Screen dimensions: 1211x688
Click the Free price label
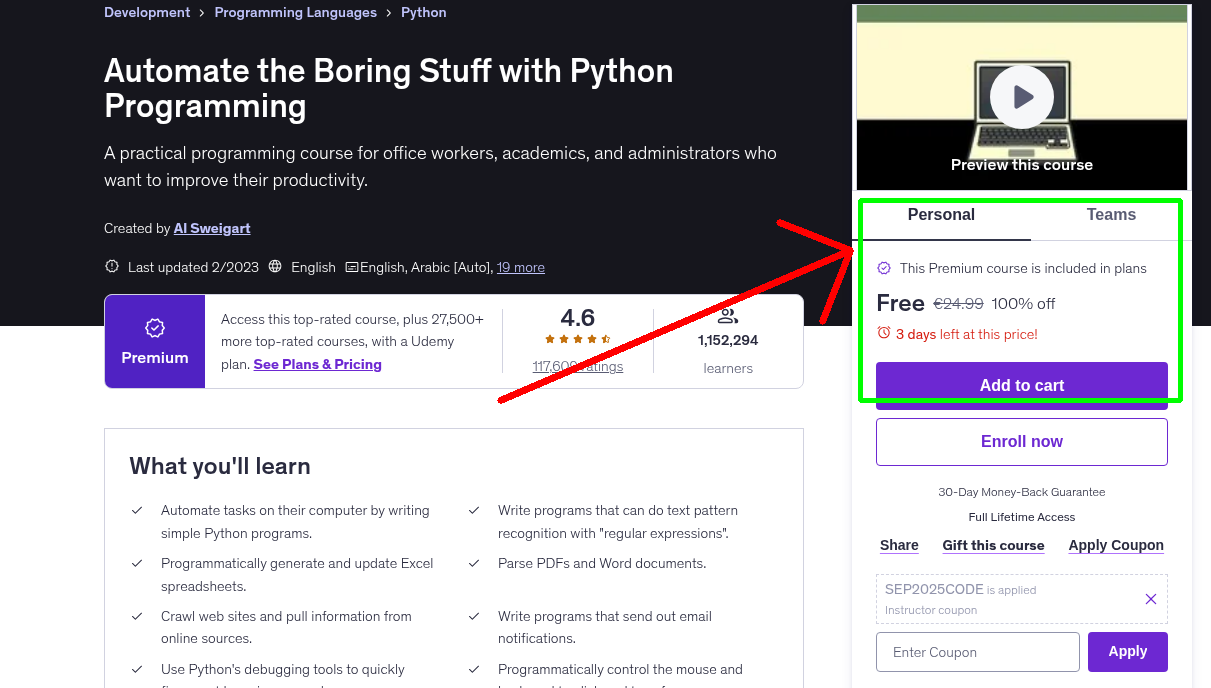point(900,303)
